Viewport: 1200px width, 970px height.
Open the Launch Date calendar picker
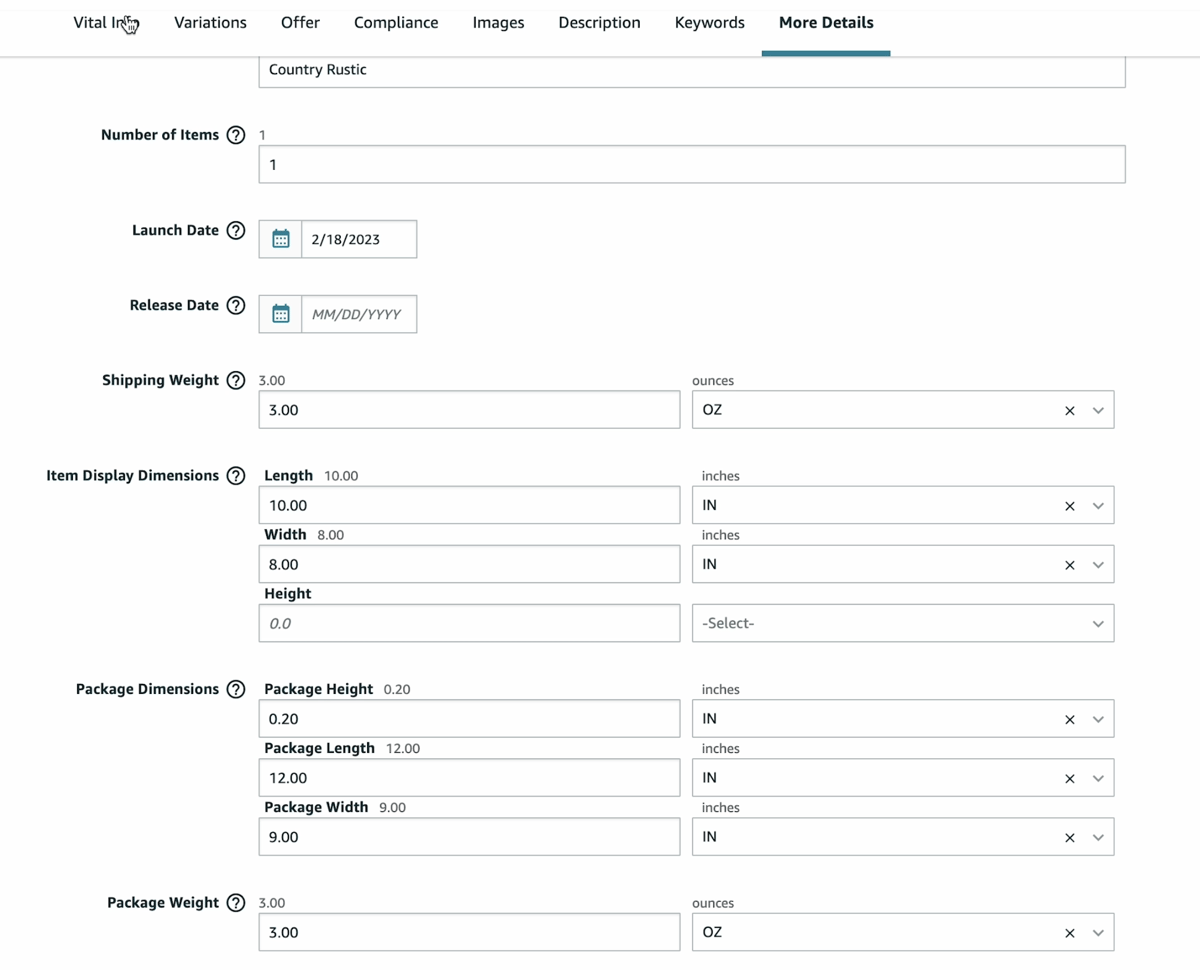click(280, 238)
